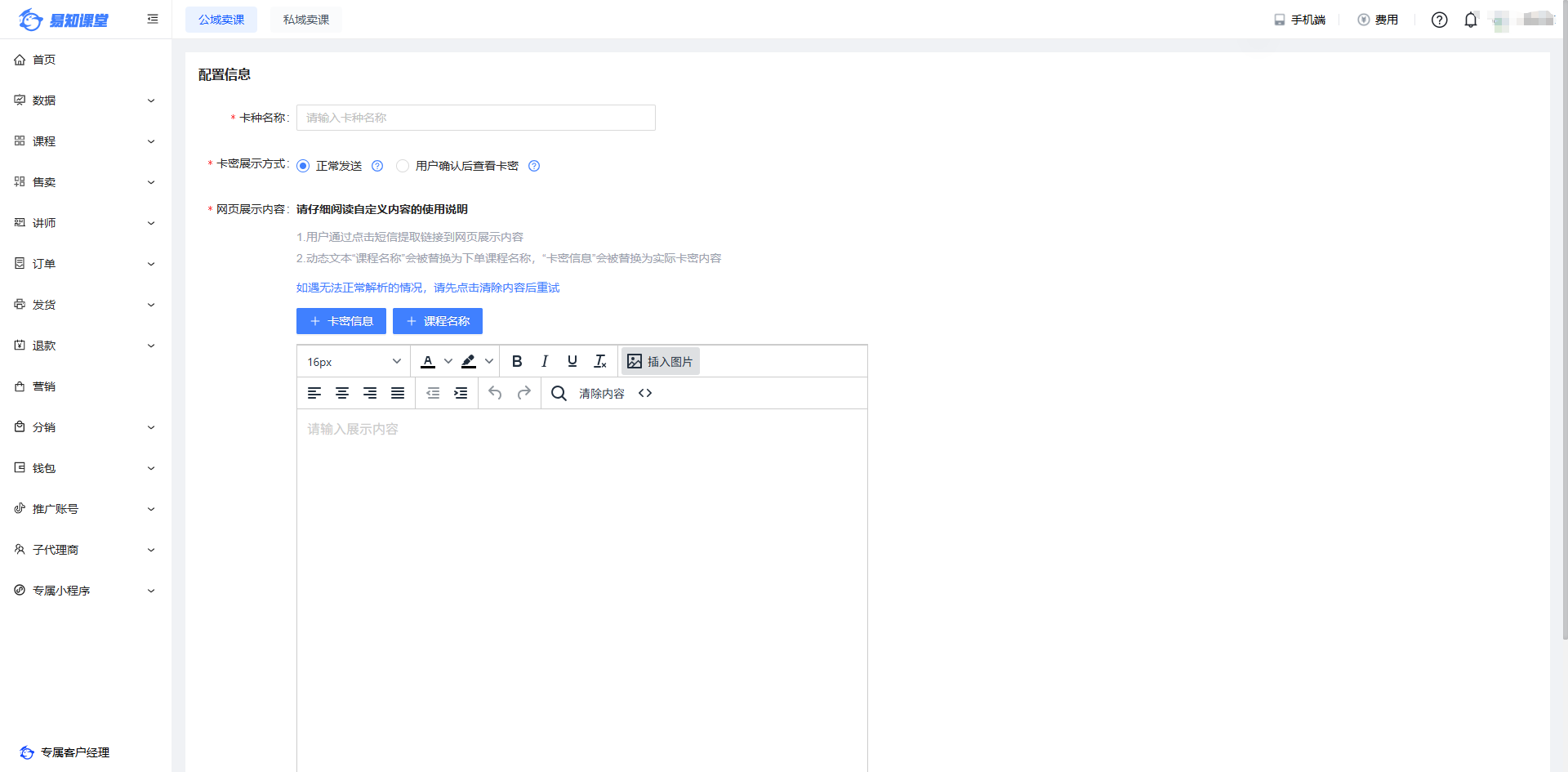The width and height of the screenshot is (1568, 772).
Task: Click the 卡密信息 insert button
Action: tap(341, 321)
